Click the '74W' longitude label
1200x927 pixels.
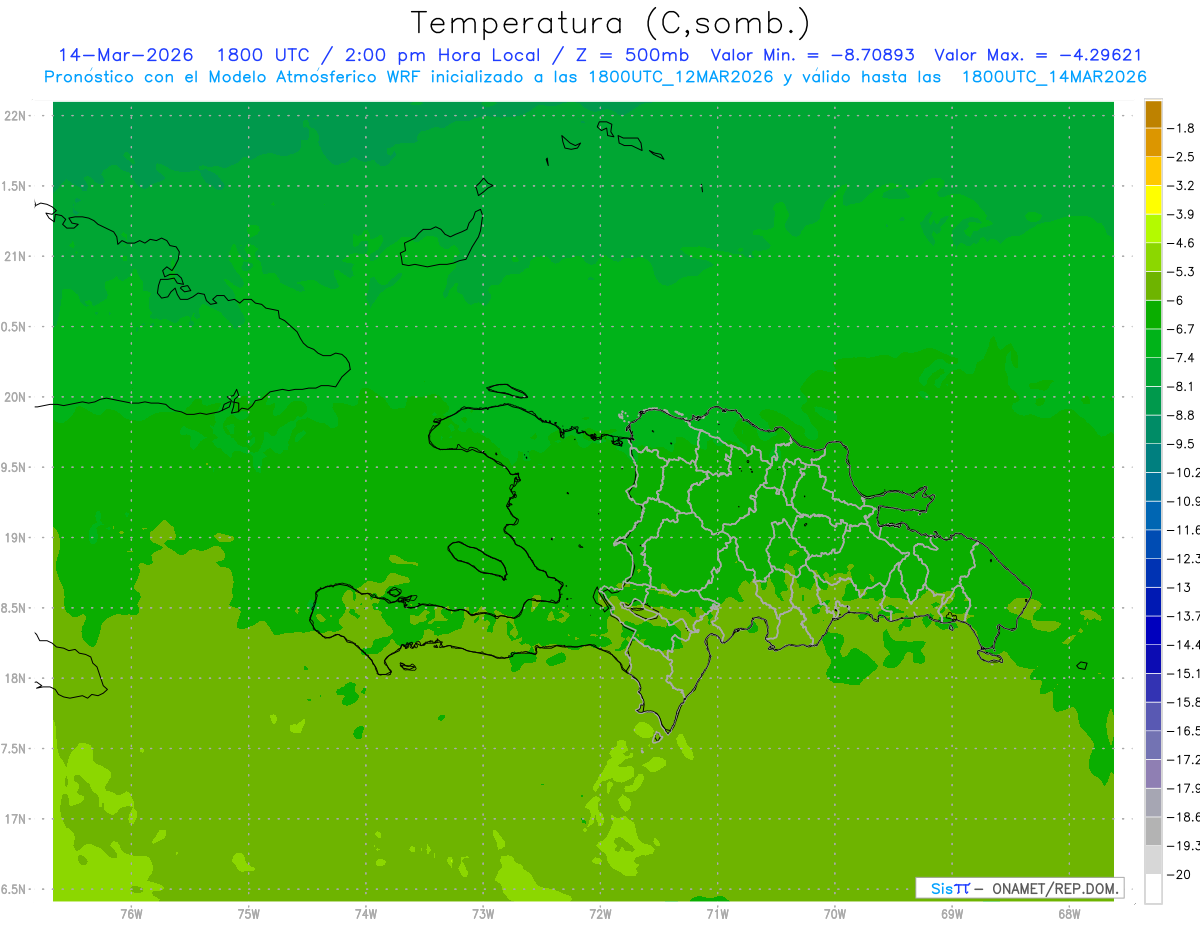coord(366,914)
